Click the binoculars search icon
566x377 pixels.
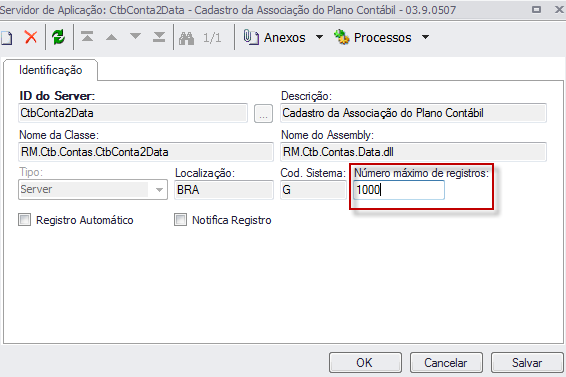tap(186, 38)
